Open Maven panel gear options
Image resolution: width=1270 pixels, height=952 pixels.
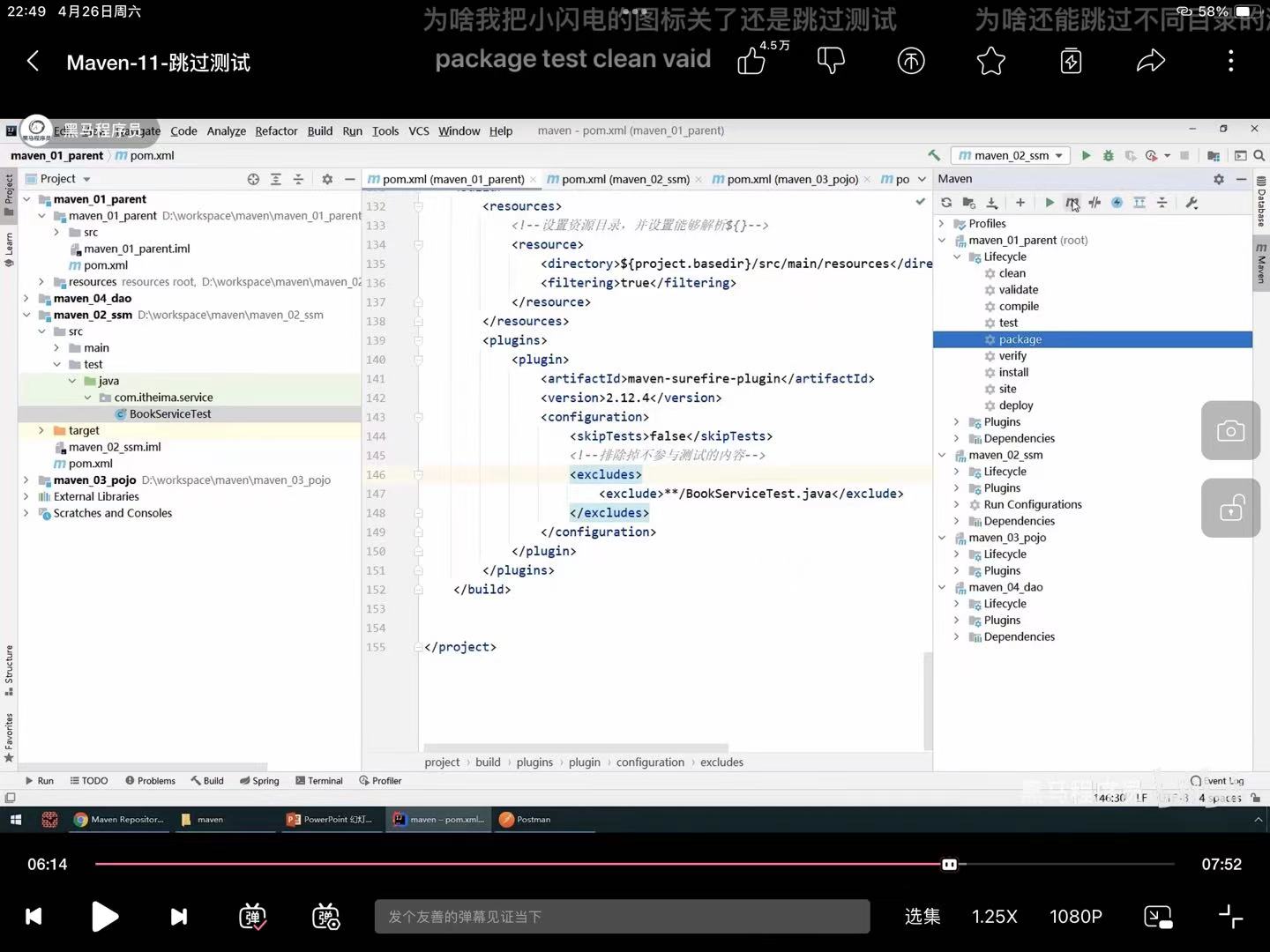(1219, 179)
